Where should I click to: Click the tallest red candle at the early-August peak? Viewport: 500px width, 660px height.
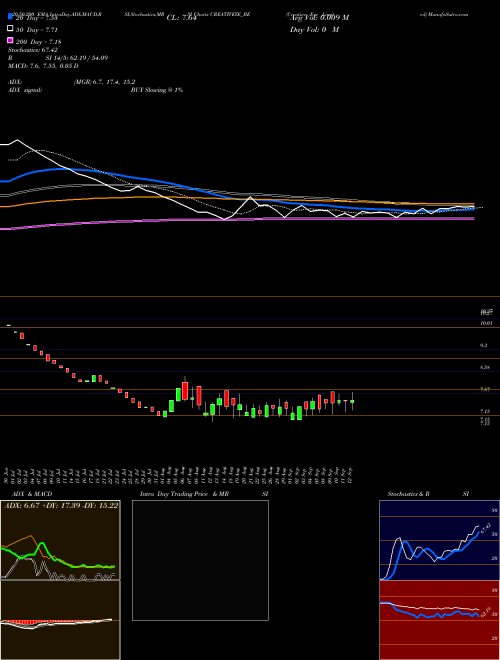[185, 391]
